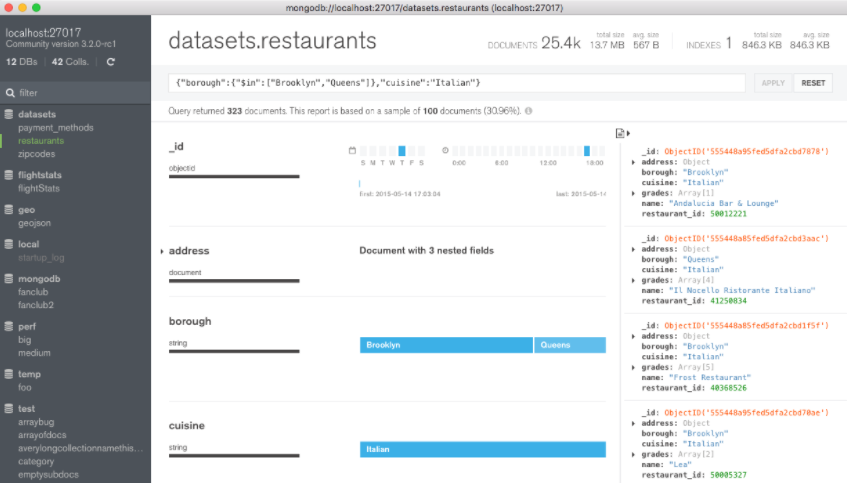Click the perf database icon
Screen dimensions: 847x483
click(x=9, y=326)
